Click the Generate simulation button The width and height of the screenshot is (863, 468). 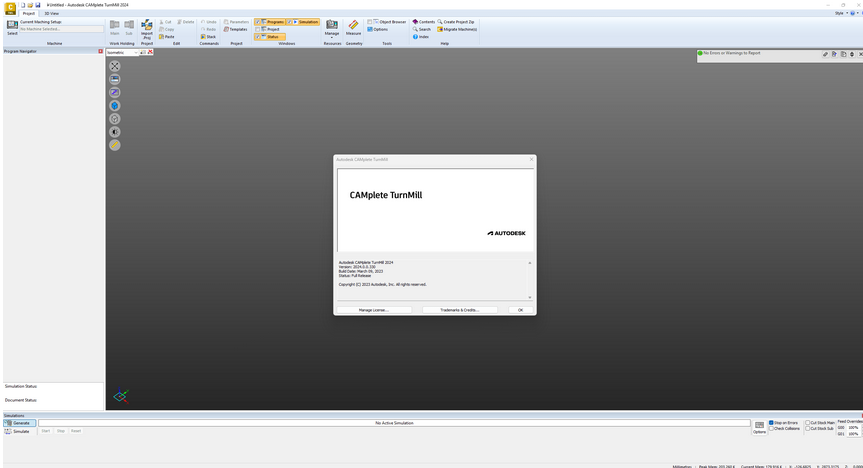pos(20,423)
